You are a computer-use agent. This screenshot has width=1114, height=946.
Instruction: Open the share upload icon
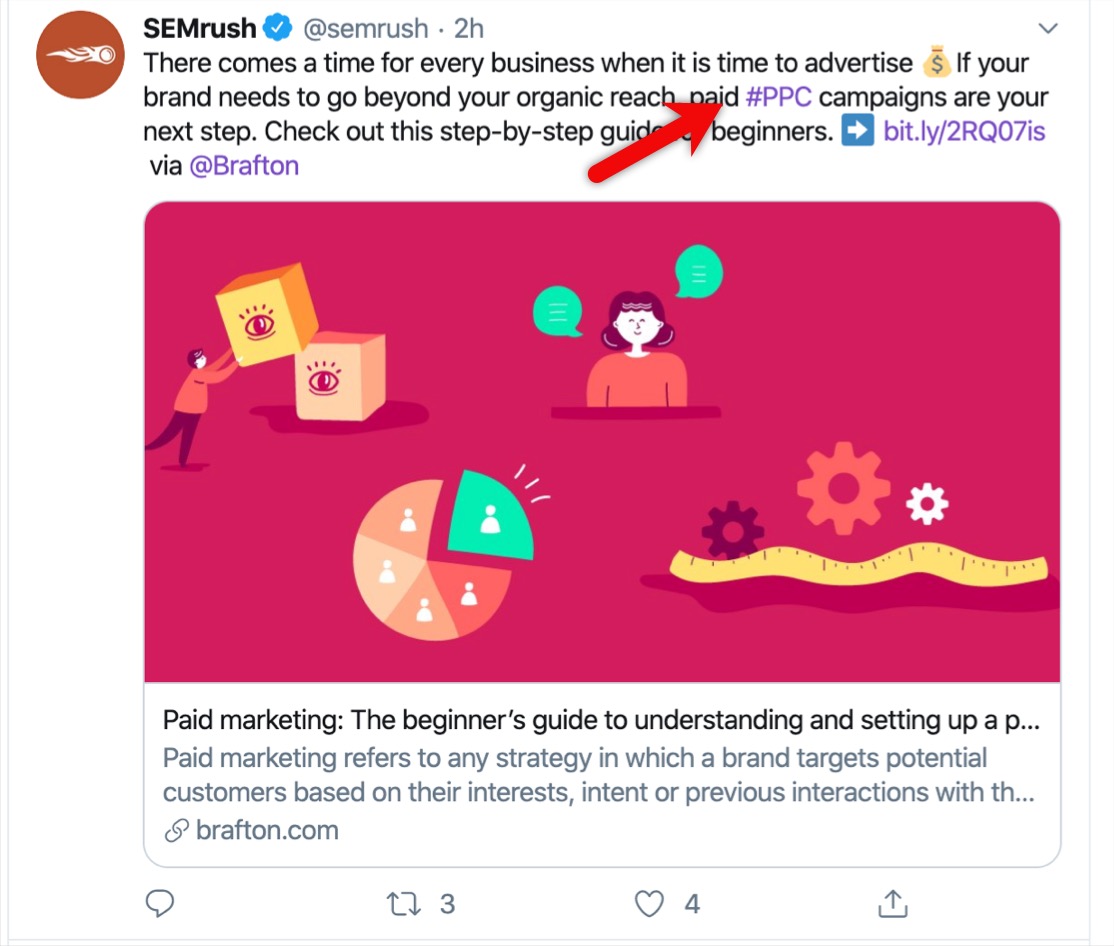coord(893,903)
